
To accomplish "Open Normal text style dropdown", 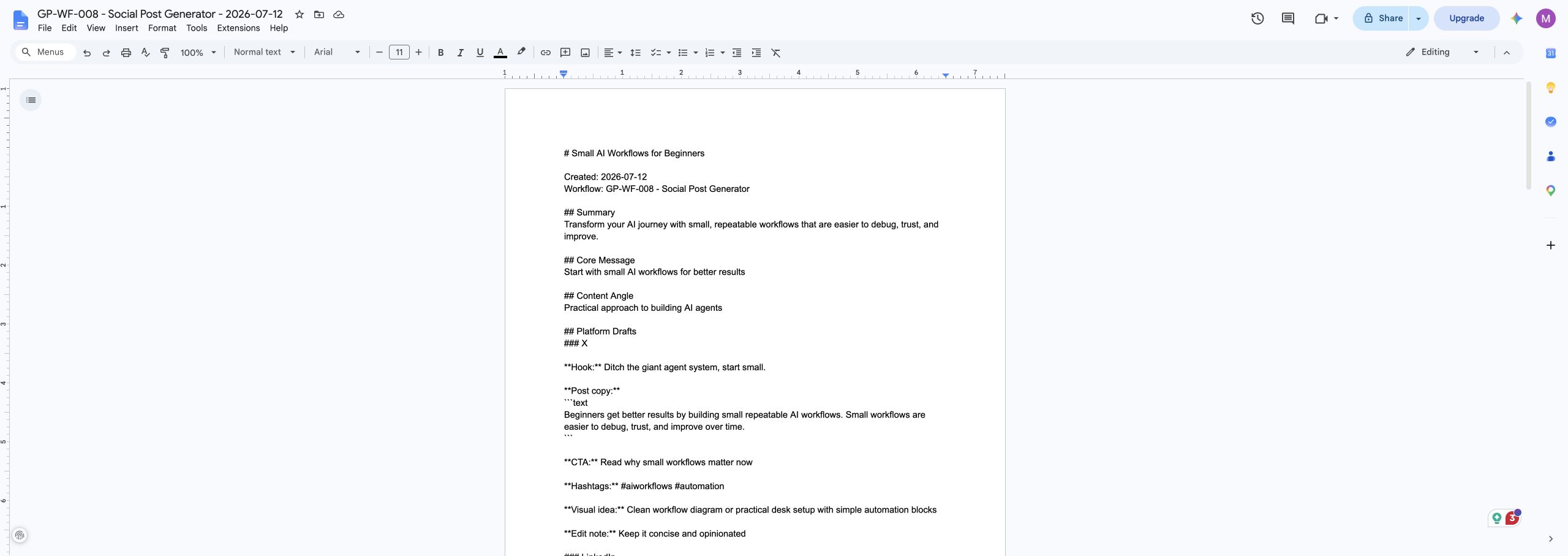I will (x=265, y=52).
